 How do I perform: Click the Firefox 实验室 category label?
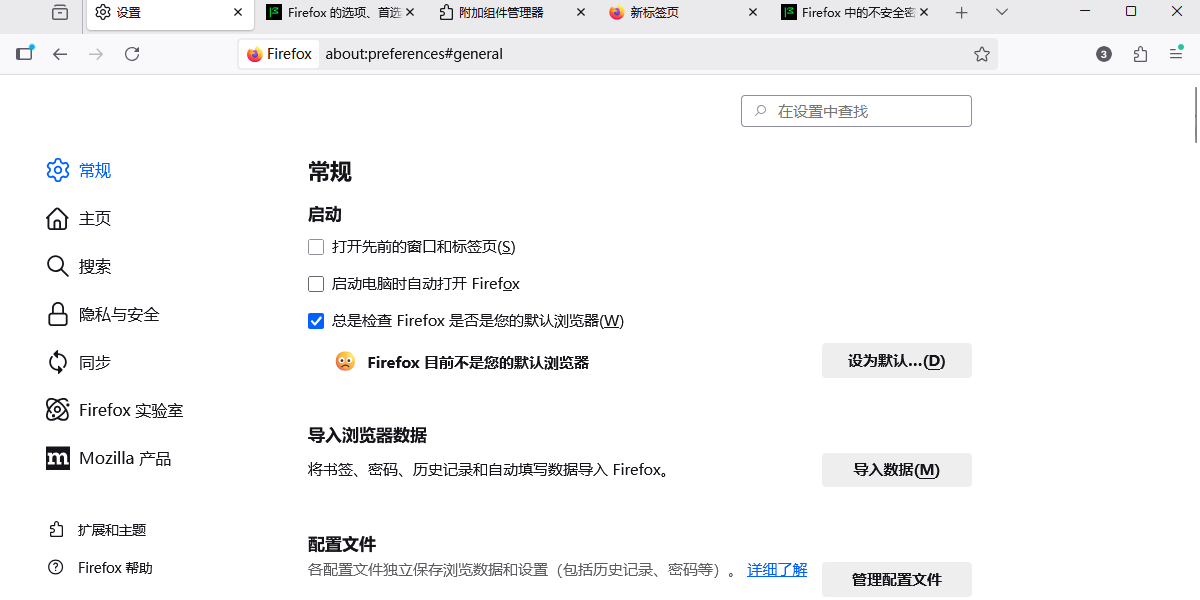click(131, 410)
